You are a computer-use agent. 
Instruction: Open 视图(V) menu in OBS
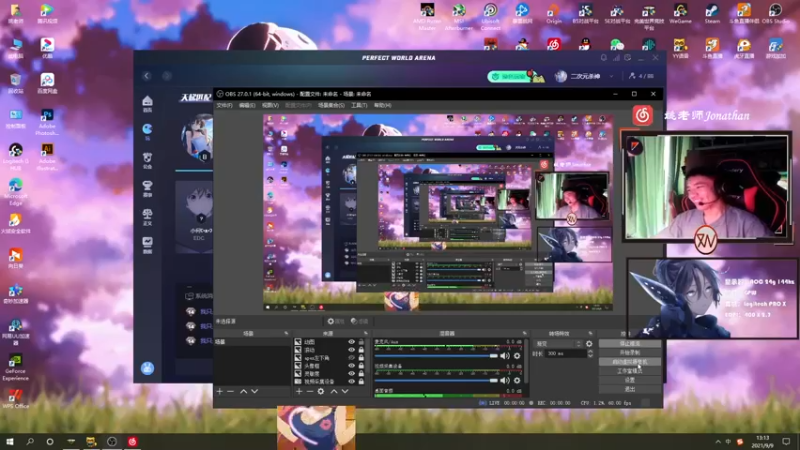click(x=270, y=106)
